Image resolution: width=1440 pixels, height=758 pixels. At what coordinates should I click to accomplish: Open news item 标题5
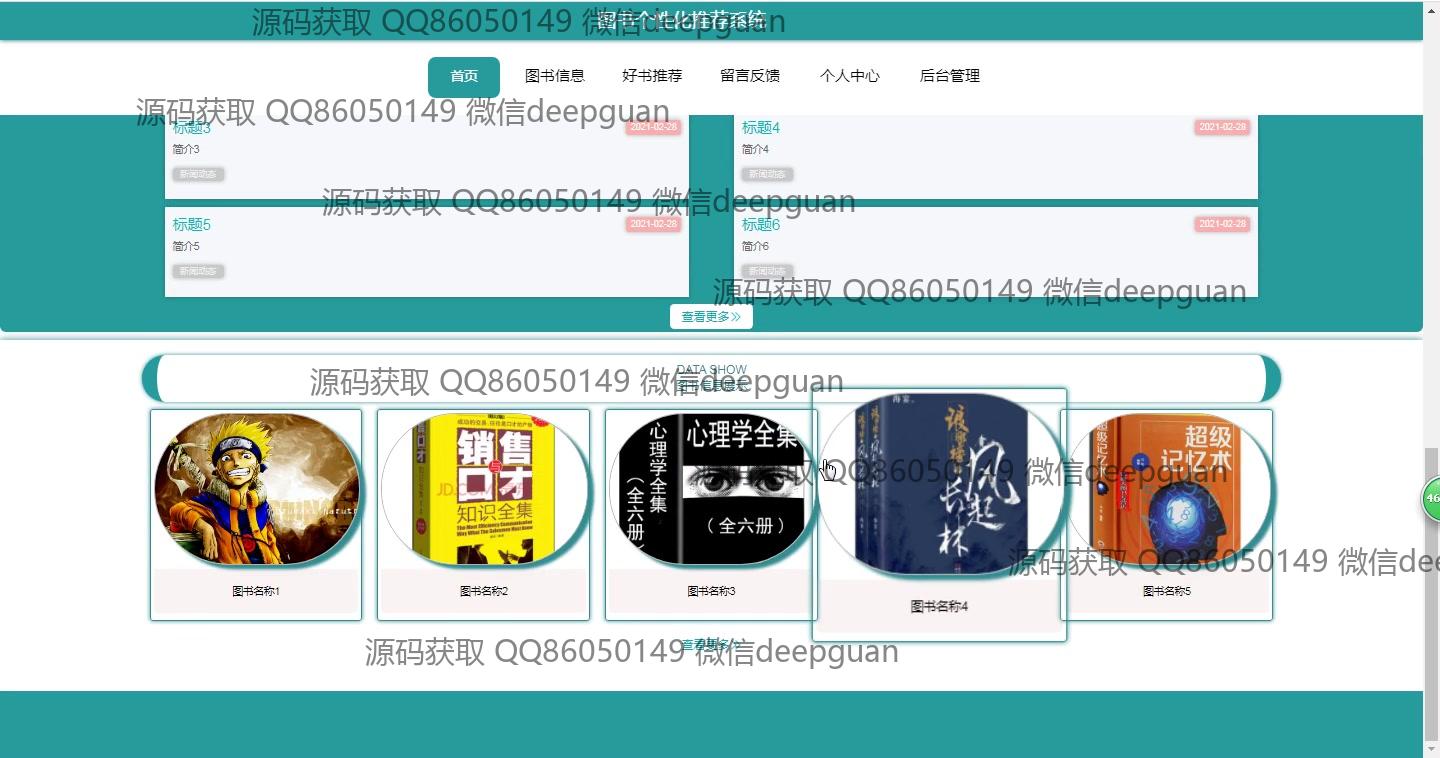(x=191, y=225)
